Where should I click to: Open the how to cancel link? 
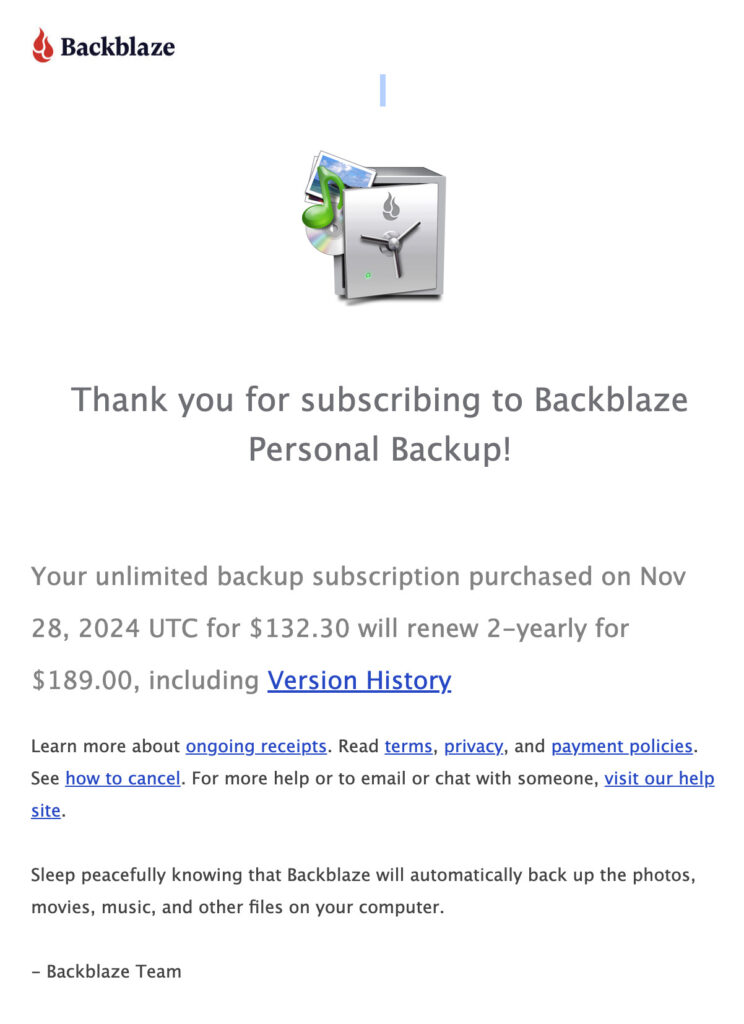coord(123,778)
